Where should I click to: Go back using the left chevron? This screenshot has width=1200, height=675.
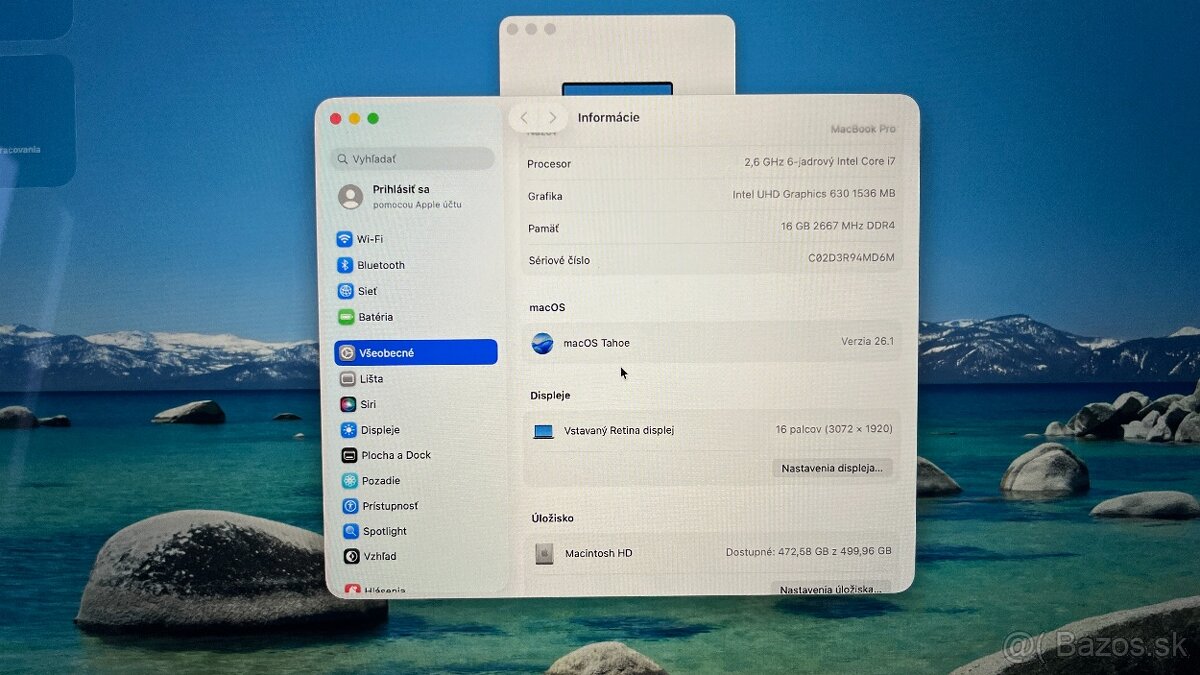pyautogui.click(x=524, y=118)
